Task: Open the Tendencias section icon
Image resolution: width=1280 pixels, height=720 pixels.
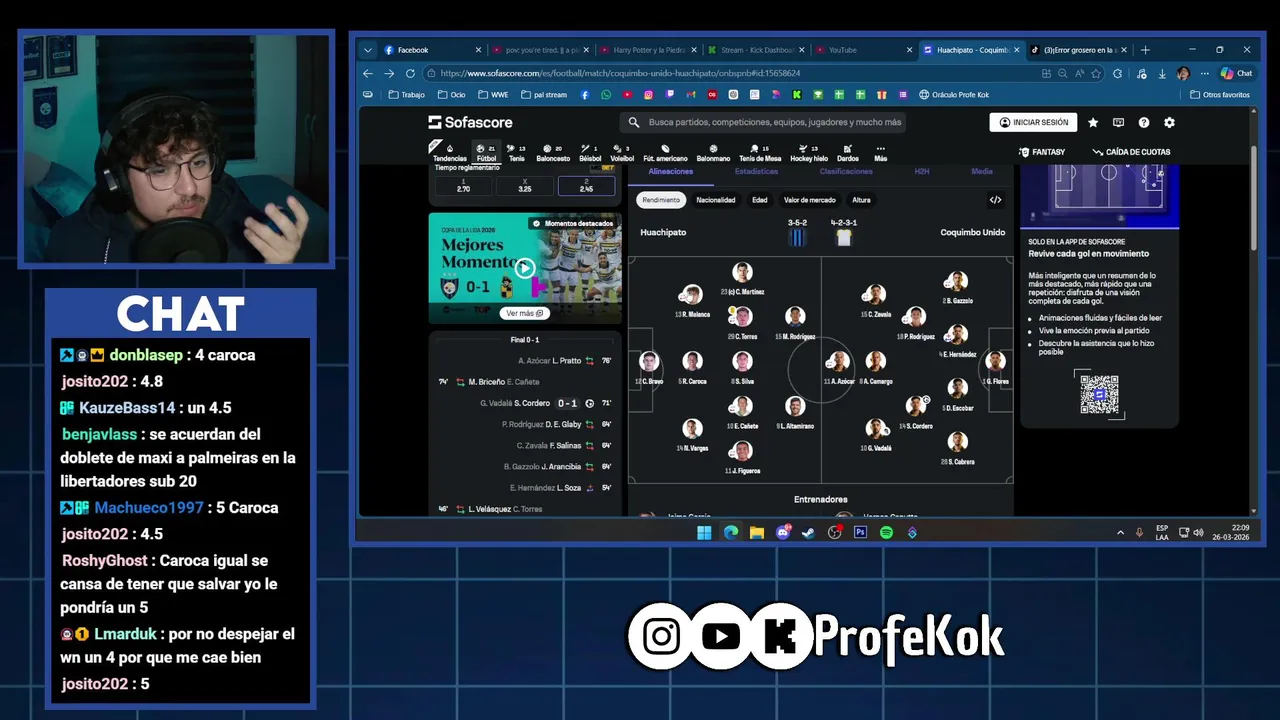Action: [450, 153]
